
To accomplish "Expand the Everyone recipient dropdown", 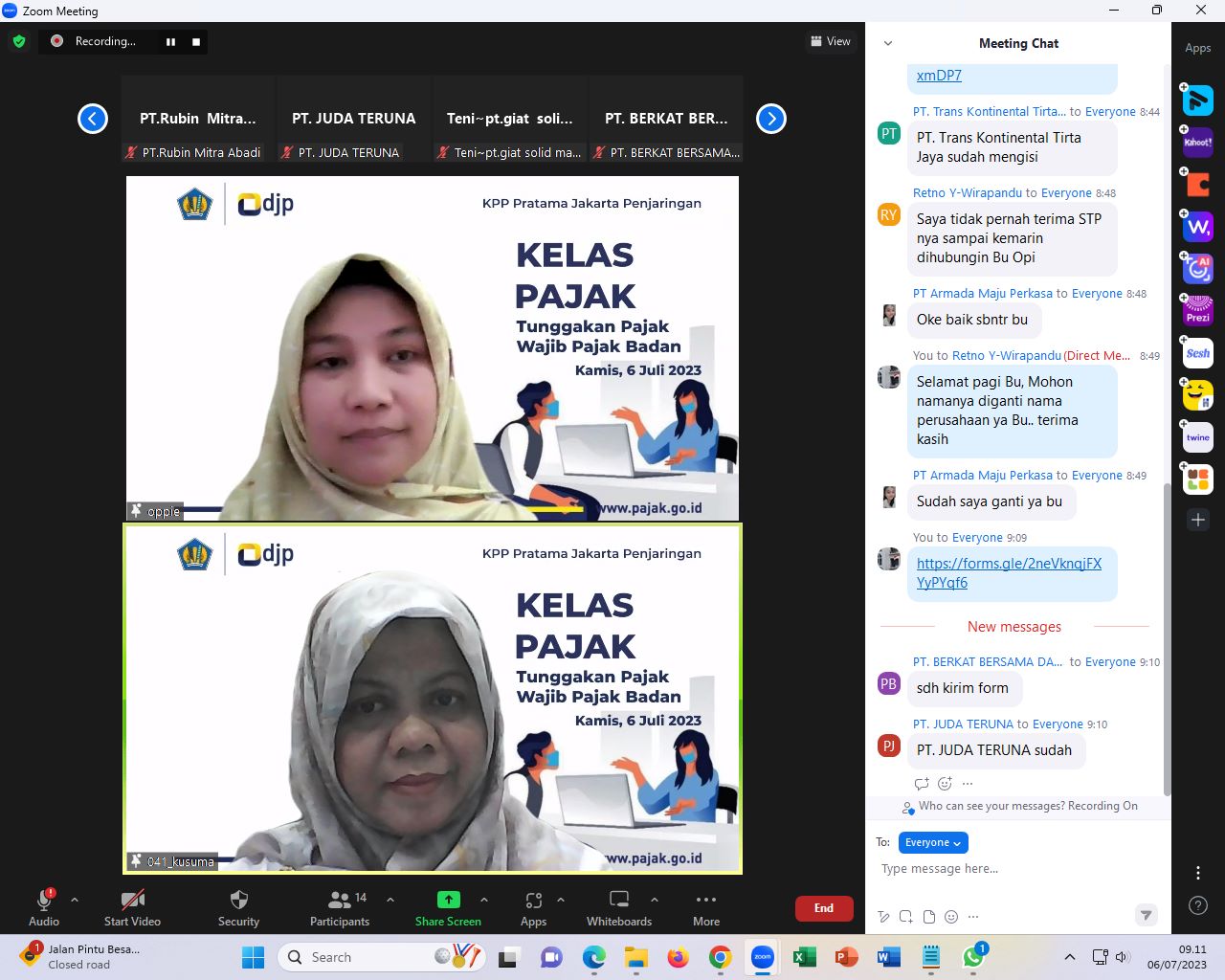I will (933, 842).
